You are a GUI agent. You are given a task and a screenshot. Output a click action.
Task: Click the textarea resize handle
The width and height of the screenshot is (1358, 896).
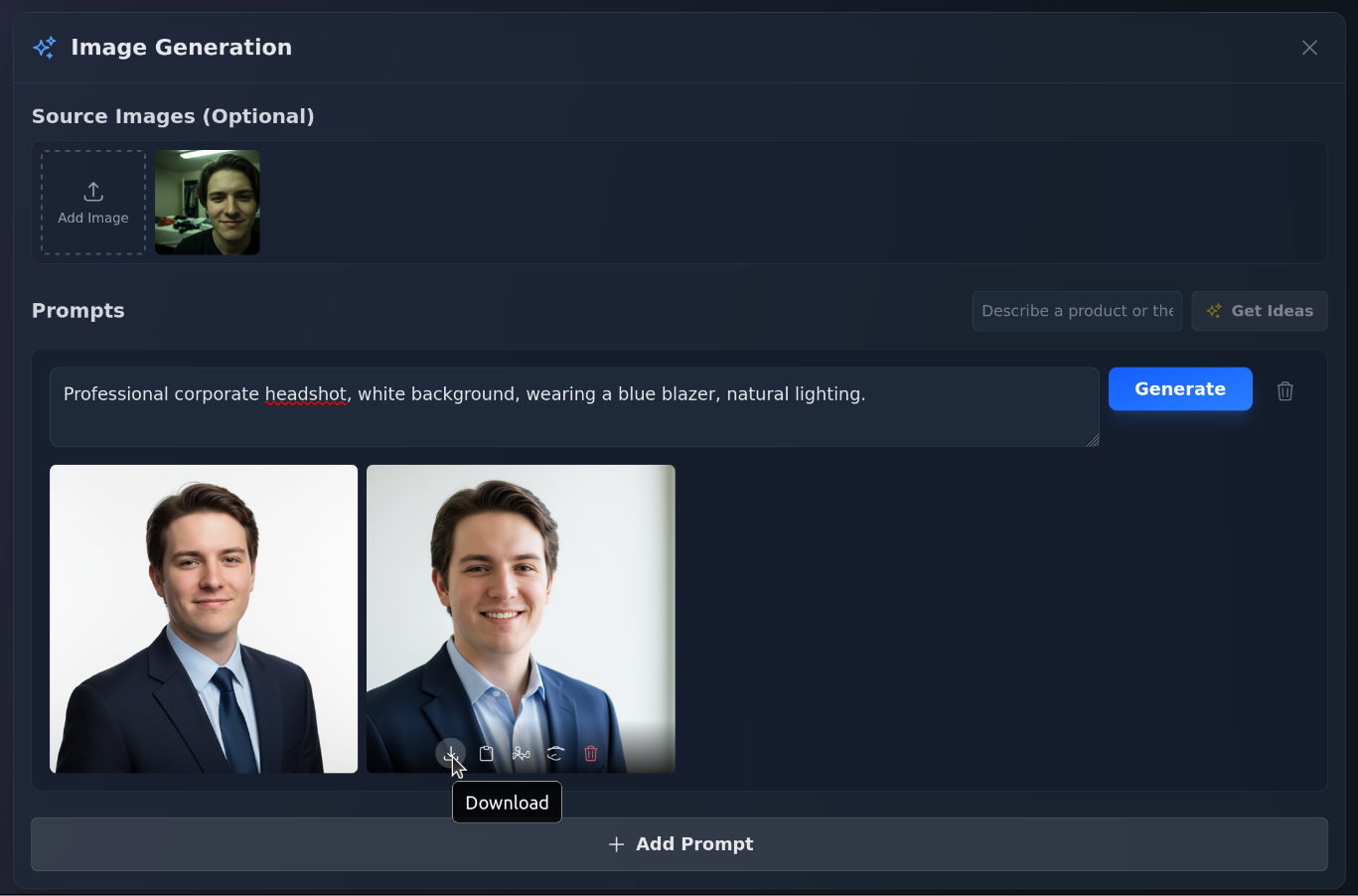1093,440
